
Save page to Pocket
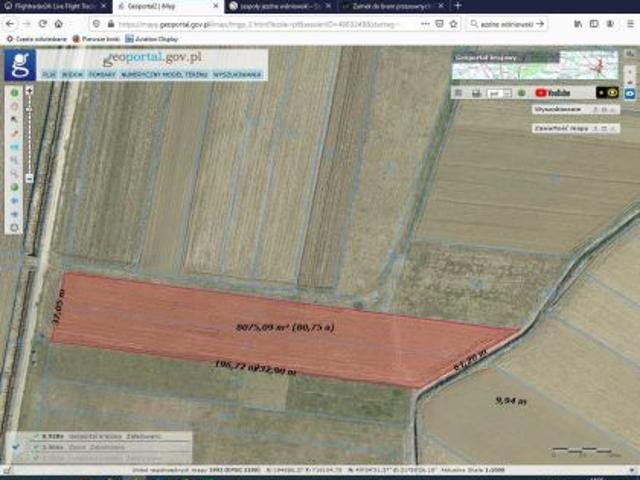coord(439,24)
